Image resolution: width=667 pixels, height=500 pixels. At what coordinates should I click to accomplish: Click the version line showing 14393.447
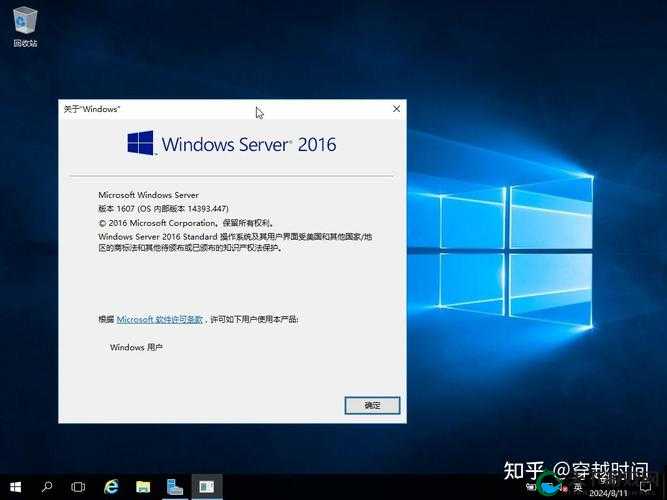163,209
